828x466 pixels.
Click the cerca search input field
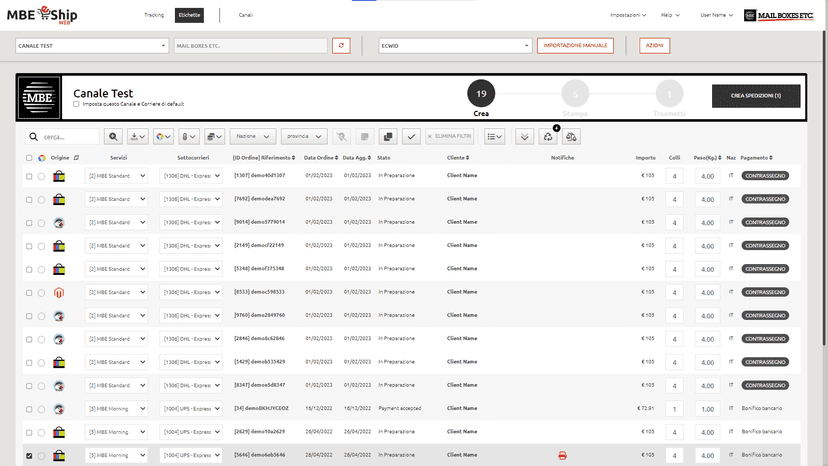(62, 137)
